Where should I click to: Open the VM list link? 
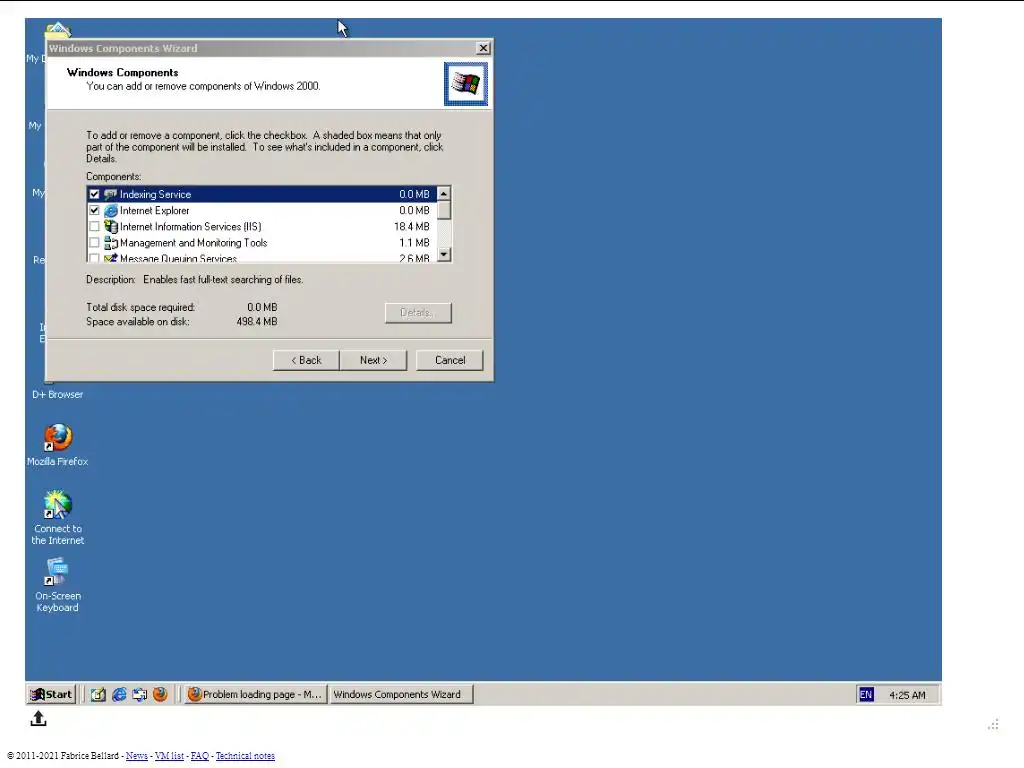click(169, 756)
